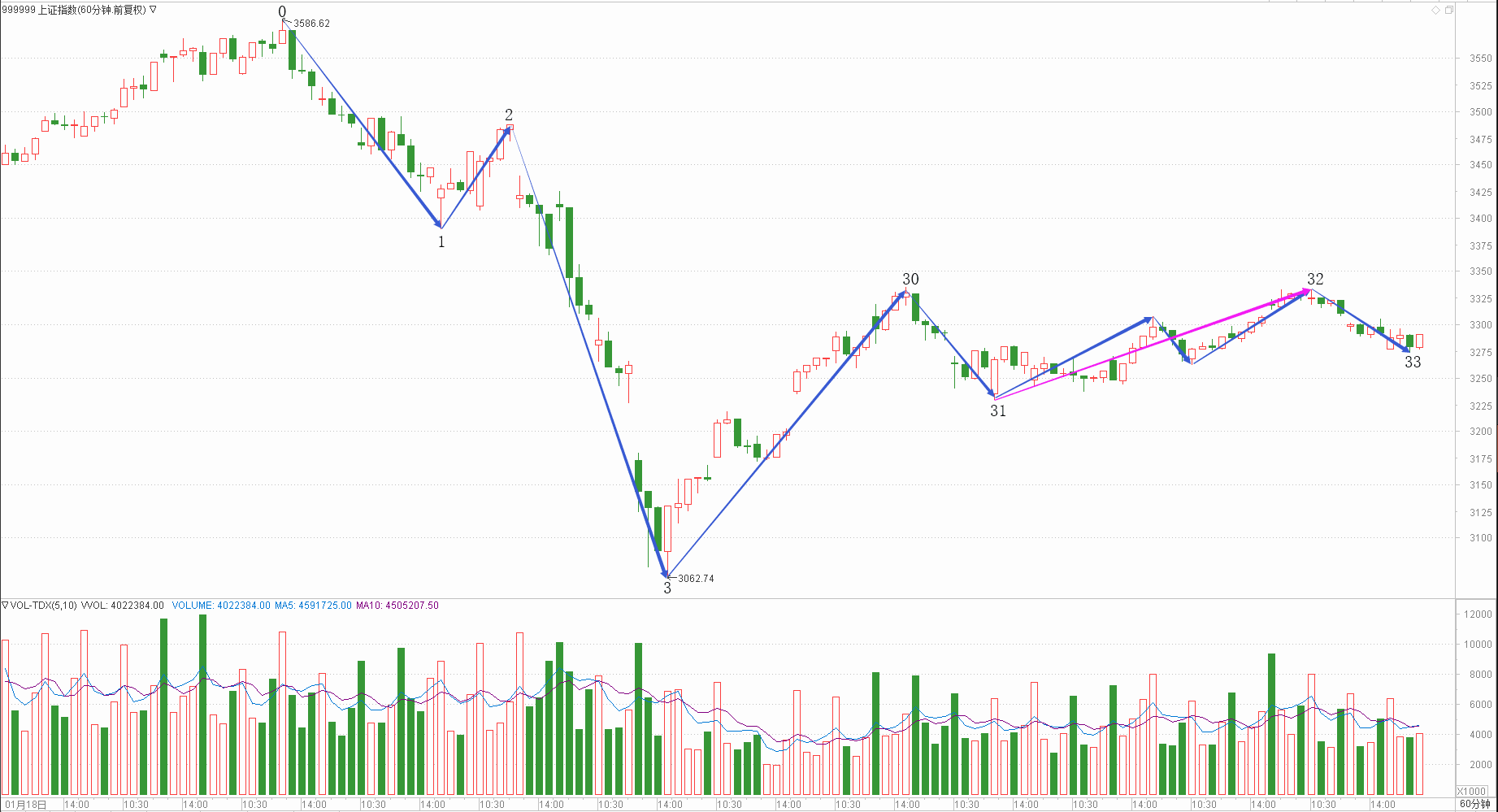Click wave point label 2
1498x812 pixels.
tap(509, 115)
